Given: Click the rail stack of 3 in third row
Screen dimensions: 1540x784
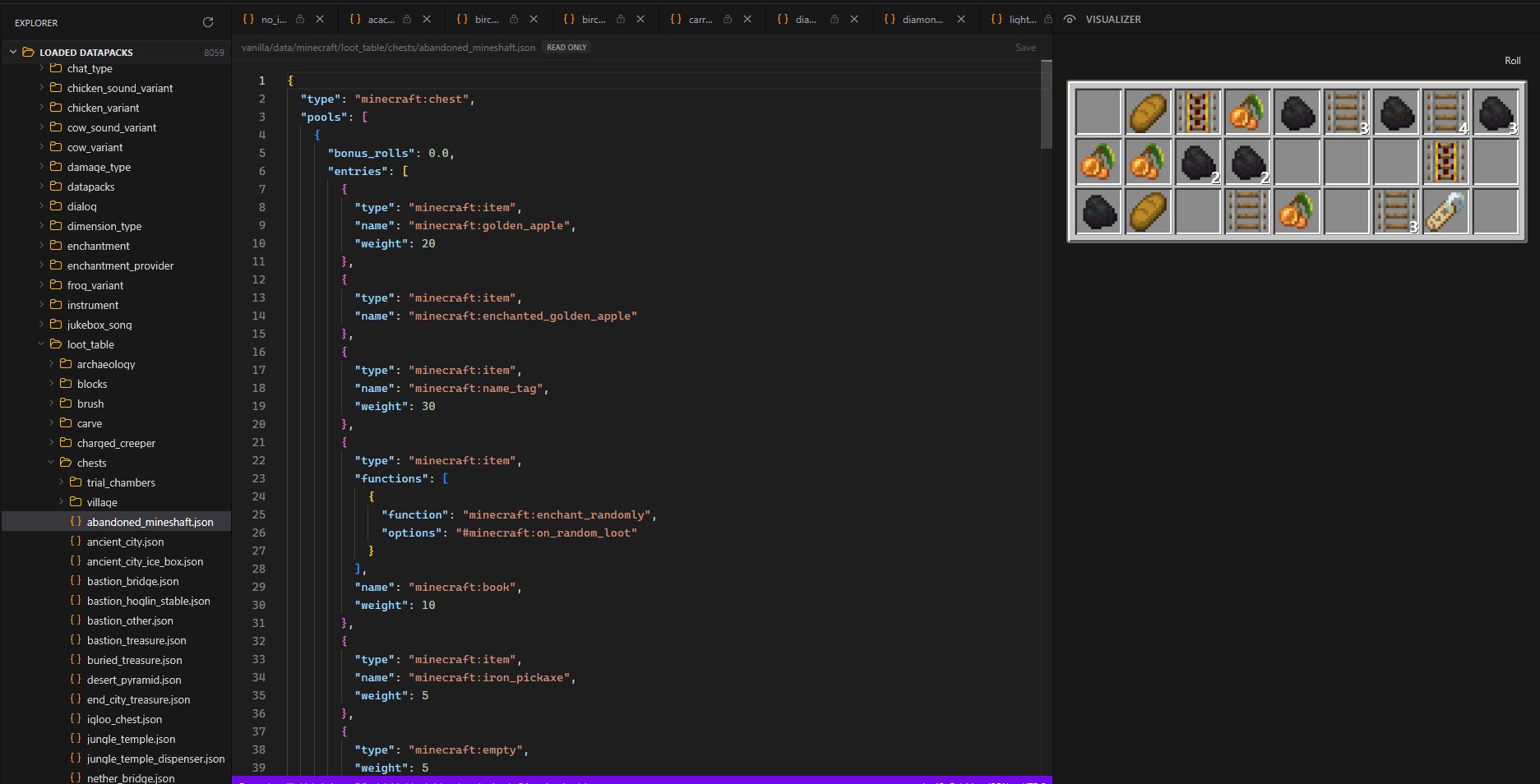Looking at the screenshot, I should click(x=1396, y=210).
